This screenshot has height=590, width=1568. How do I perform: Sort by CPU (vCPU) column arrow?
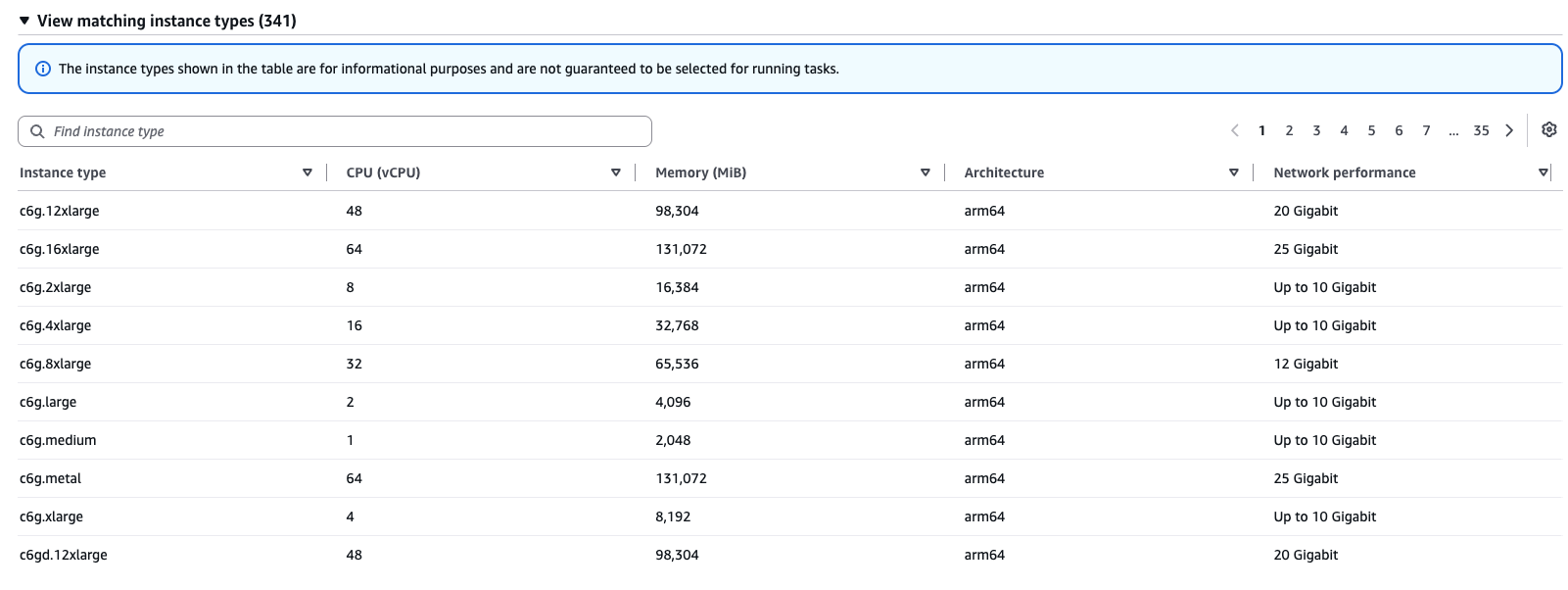616,172
